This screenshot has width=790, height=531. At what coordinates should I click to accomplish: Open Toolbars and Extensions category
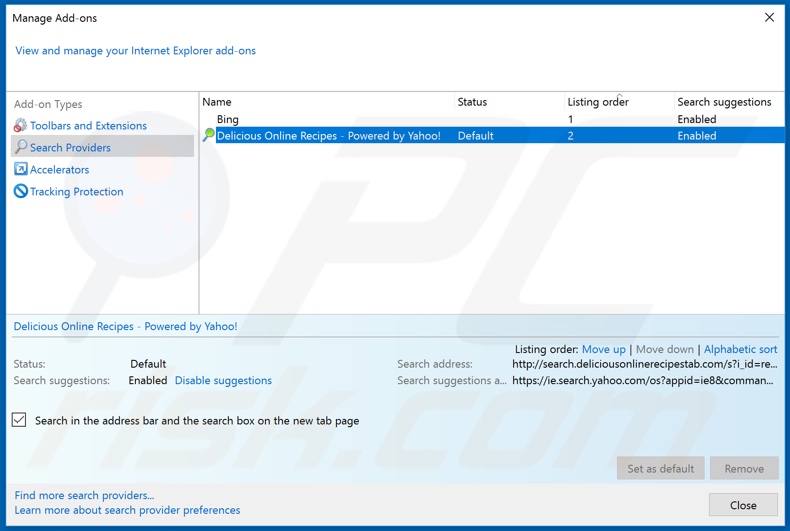[88, 125]
